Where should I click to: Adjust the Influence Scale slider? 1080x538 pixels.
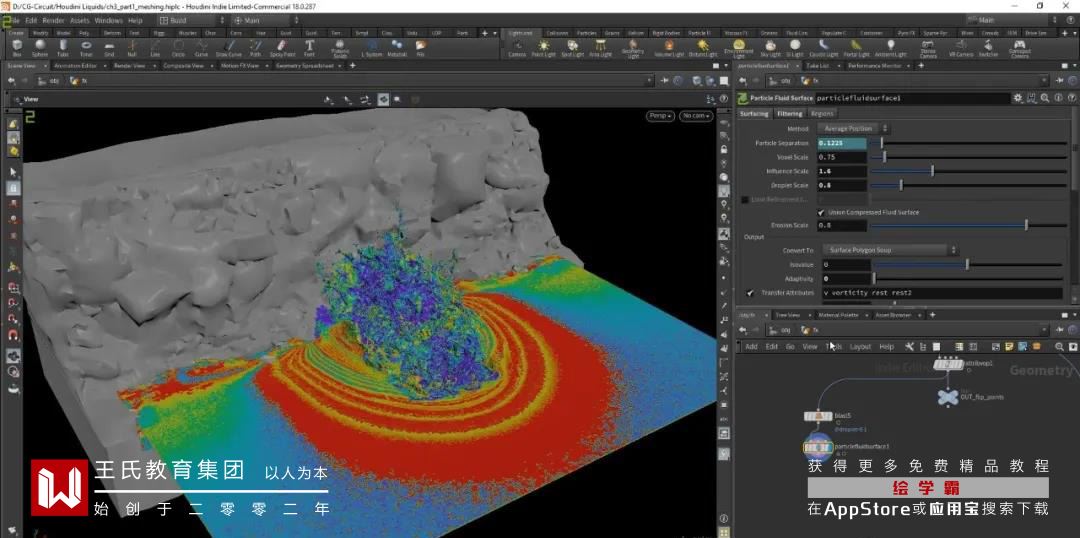(970, 171)
